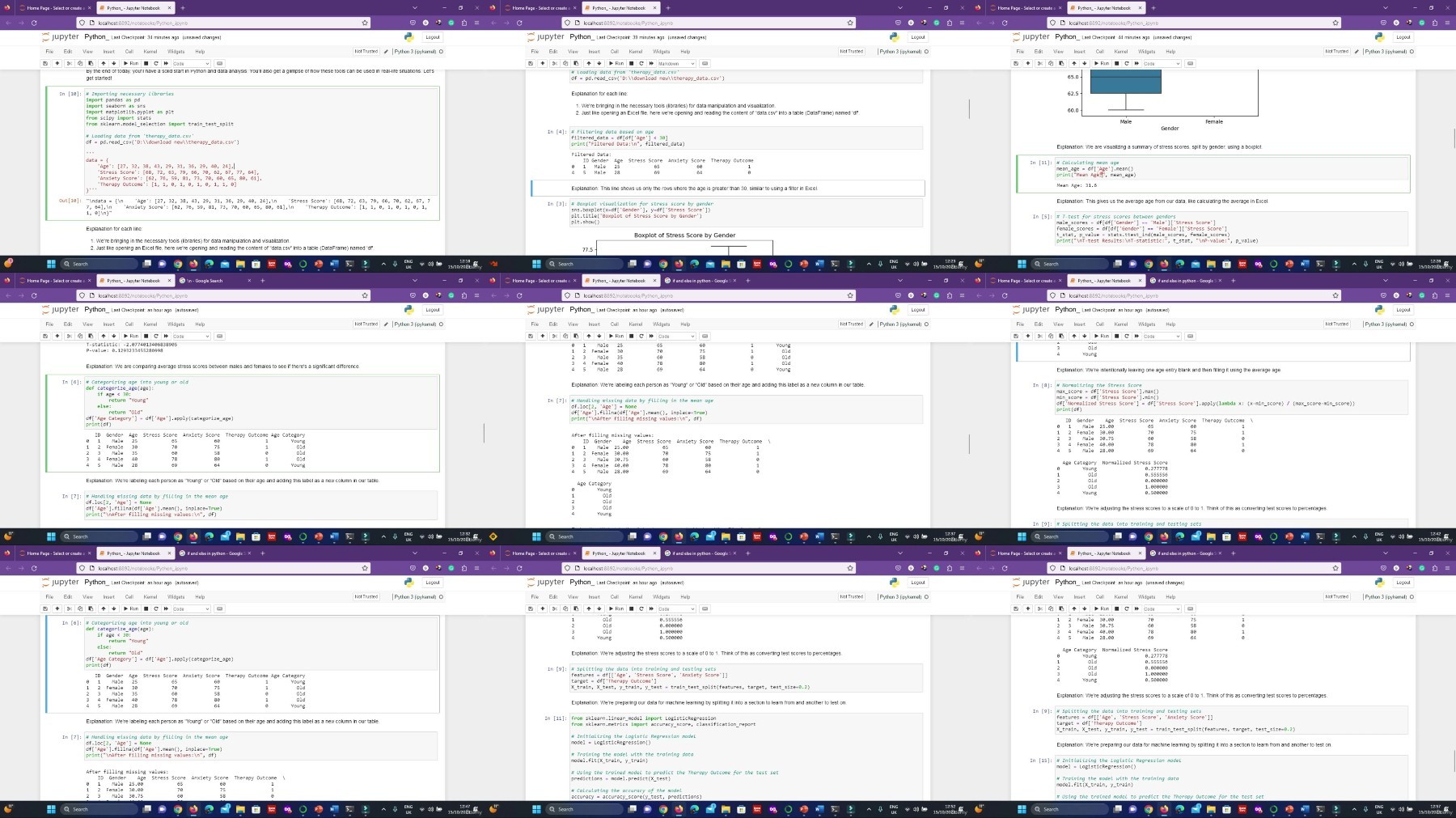Image resolution: width=1456 pixels, height=818 pixels.
Task: Open browser extensions in the 12:42 clock window
Action: (x=1434, y=295)
